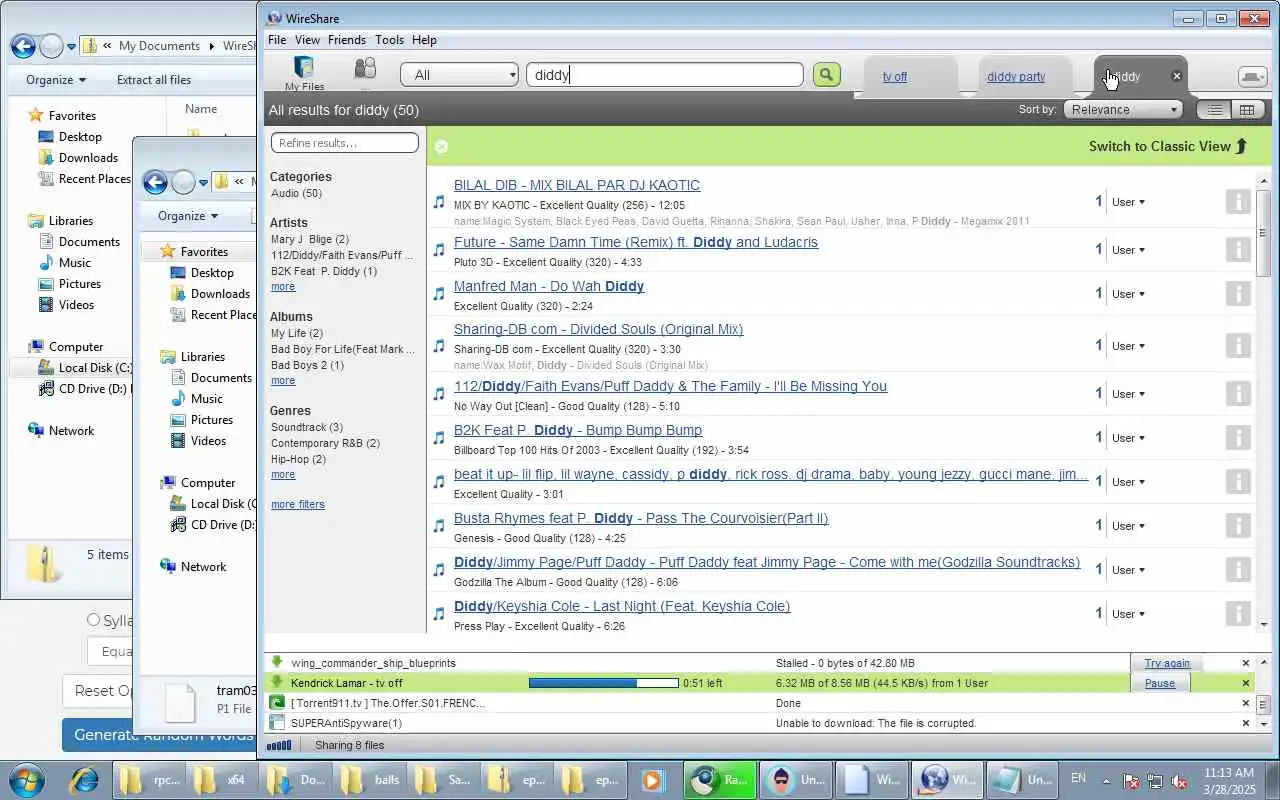Viewport: 1280px width, 800px height.
Task: Expand User dropdown for Future Same Damn Time
Action: pos(1128,250)
